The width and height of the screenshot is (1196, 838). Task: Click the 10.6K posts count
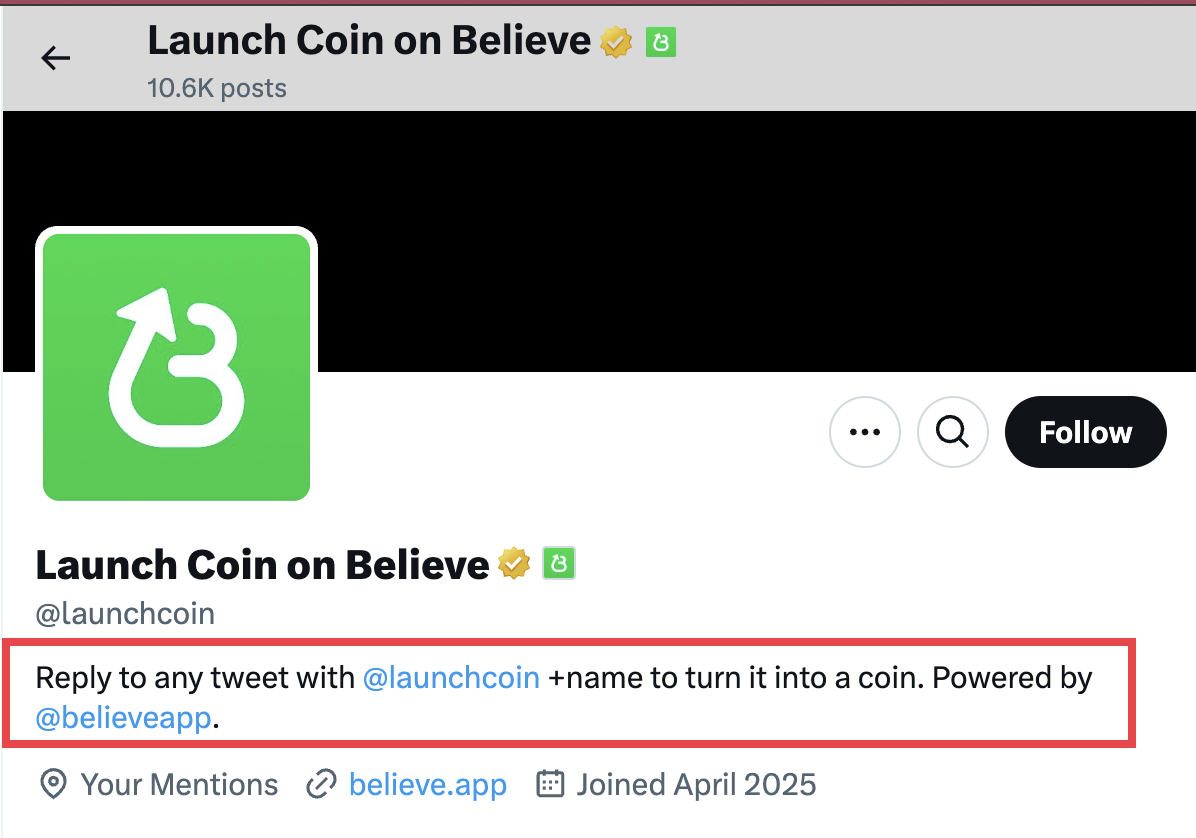click(x=217, y=88)
